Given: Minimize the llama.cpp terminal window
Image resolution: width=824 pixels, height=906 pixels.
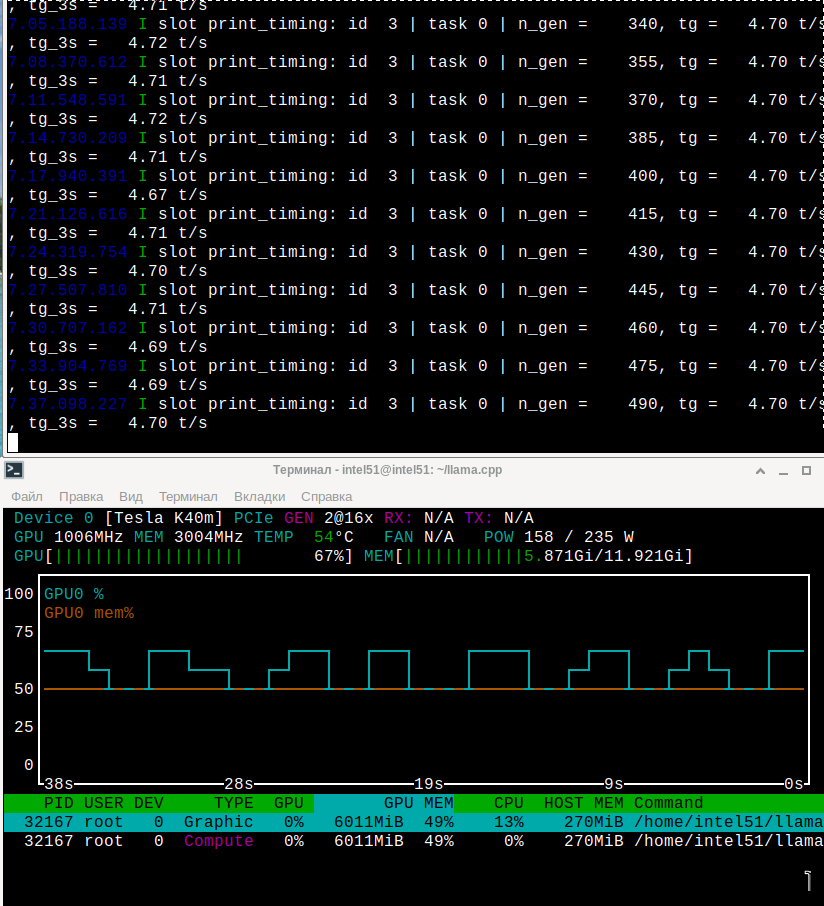Looking at the screenshot, I should (x=784, y=471).
